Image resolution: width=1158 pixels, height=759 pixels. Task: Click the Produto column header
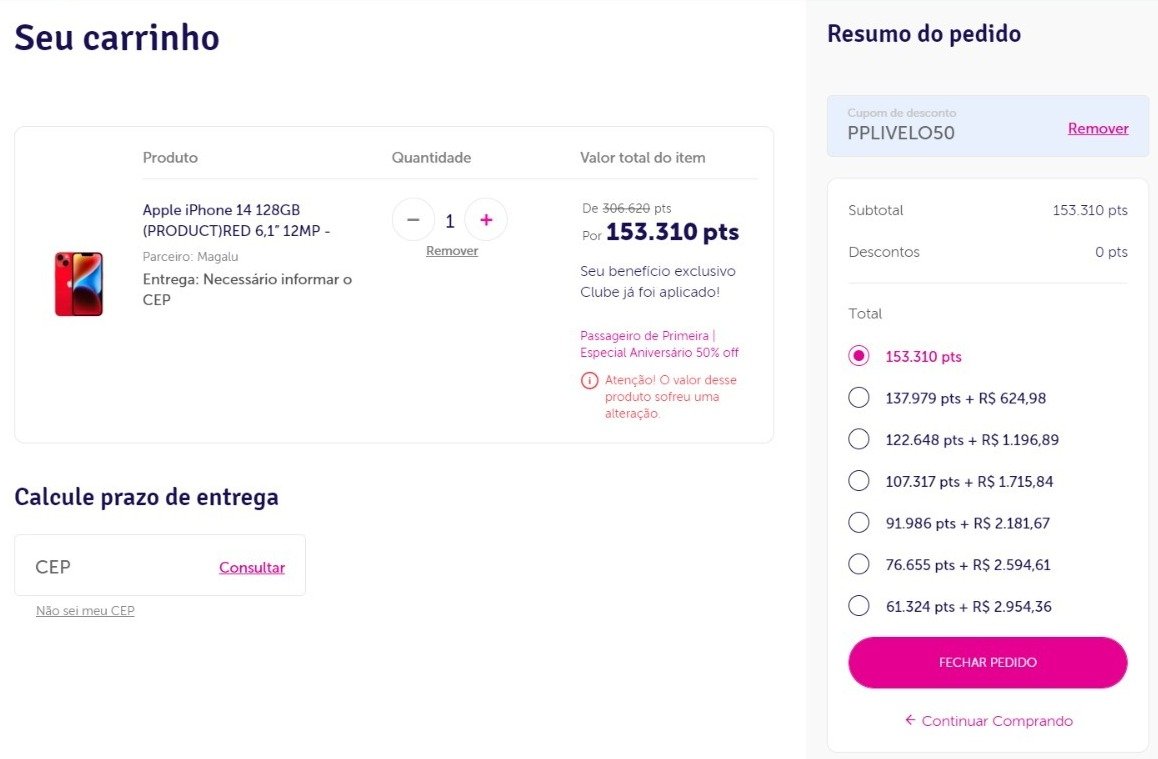pyautogui.click(x=170, y=157)
